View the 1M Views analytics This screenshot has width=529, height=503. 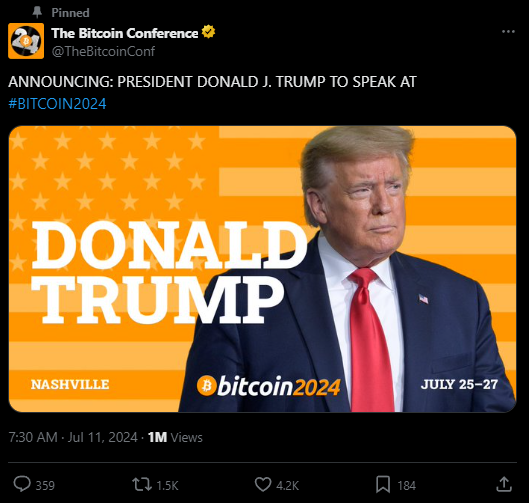175,437
